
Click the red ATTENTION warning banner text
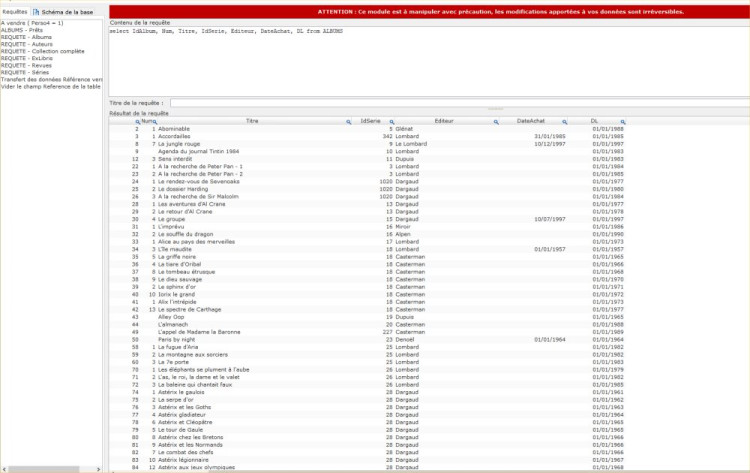click(500, 11)
